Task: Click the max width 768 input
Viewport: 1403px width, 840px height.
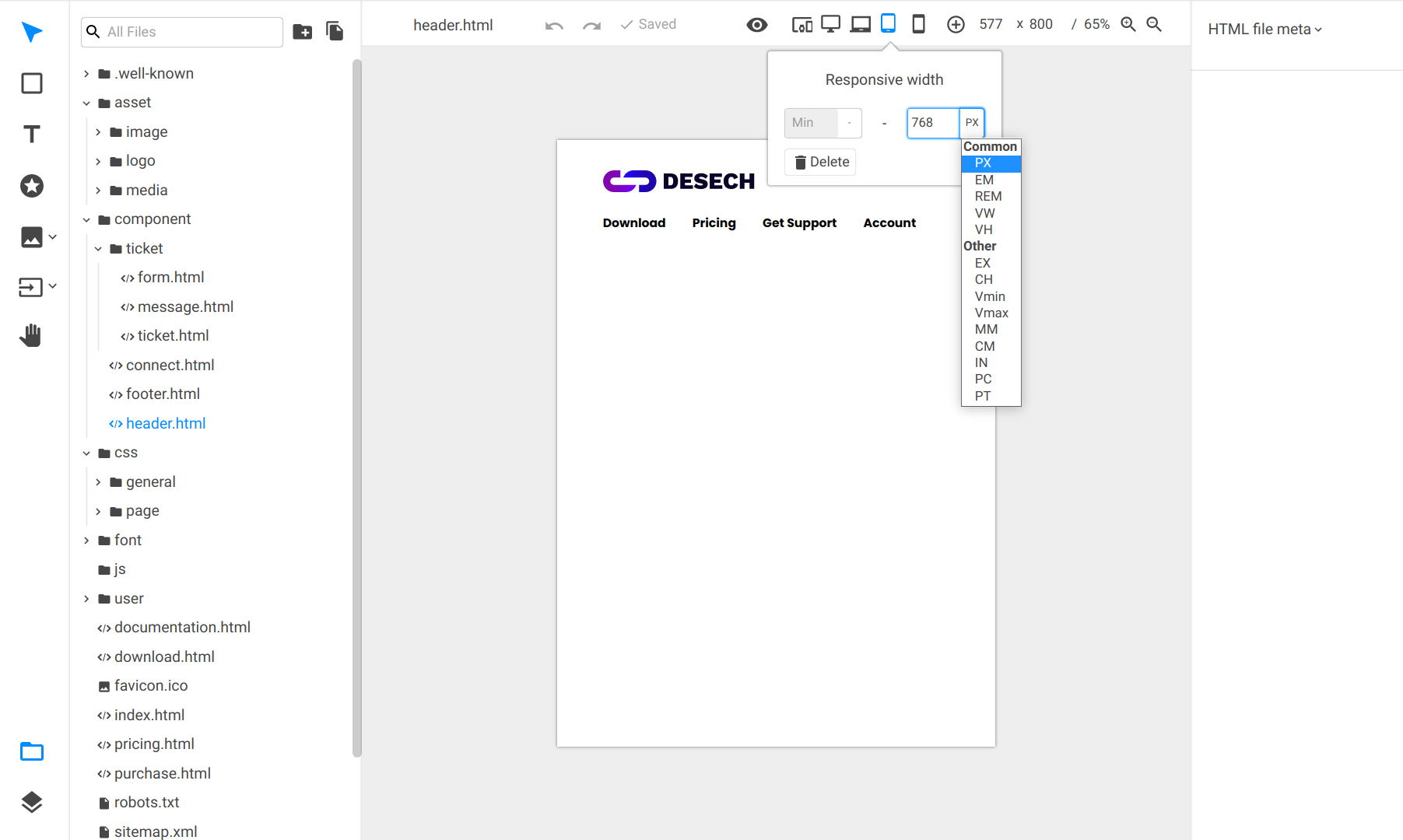Action: tap(933, 123)
